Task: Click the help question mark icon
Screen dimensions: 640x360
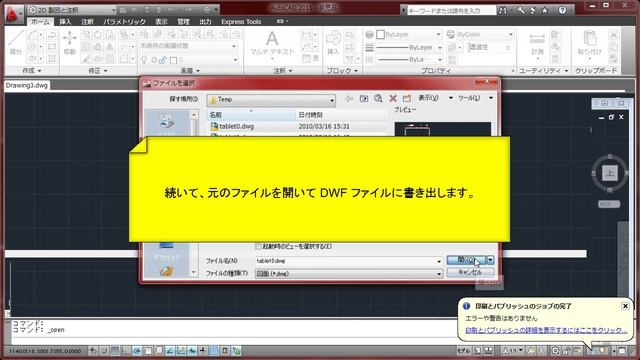Action: (x=562, y=10)
